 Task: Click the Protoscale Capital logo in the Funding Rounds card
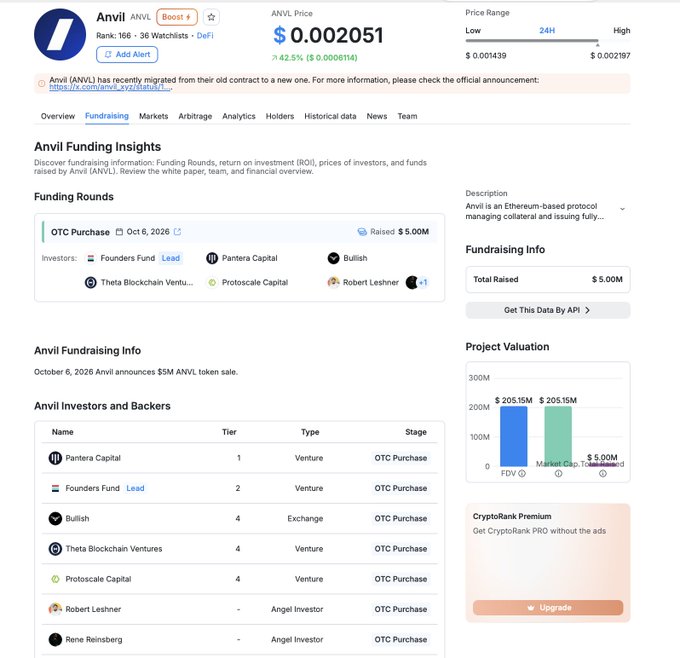click(x=212, y=282)
